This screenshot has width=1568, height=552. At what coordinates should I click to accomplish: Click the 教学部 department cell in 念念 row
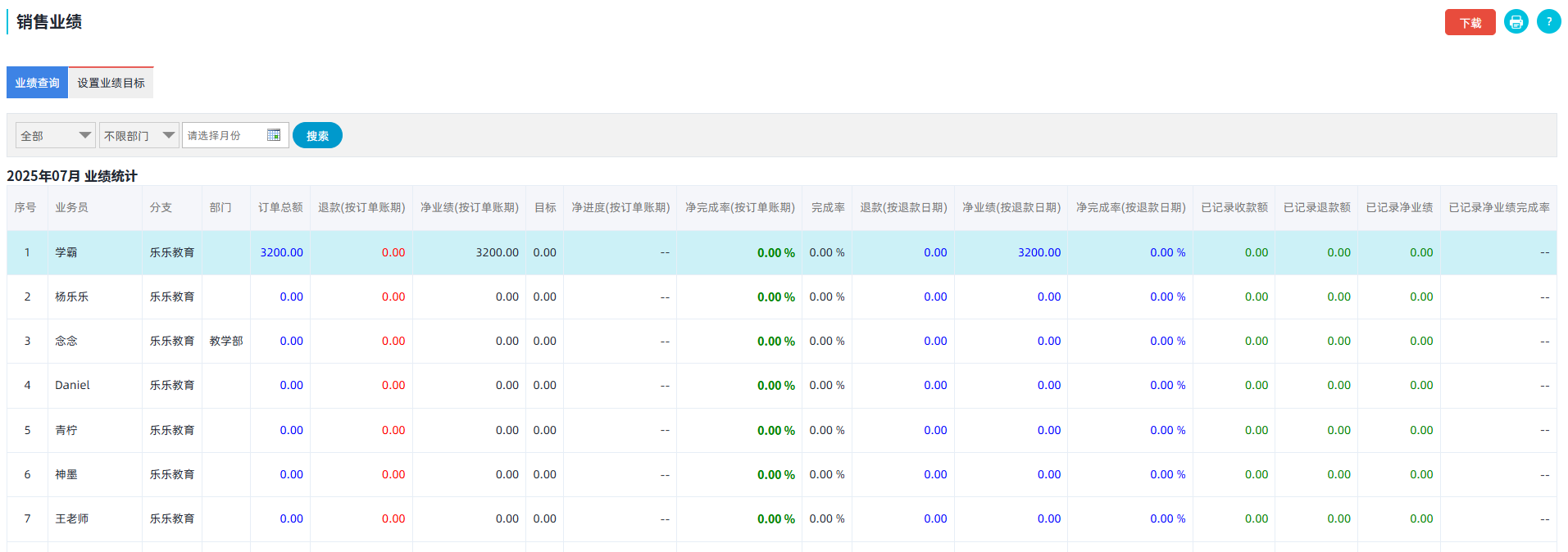click(226, 341)
